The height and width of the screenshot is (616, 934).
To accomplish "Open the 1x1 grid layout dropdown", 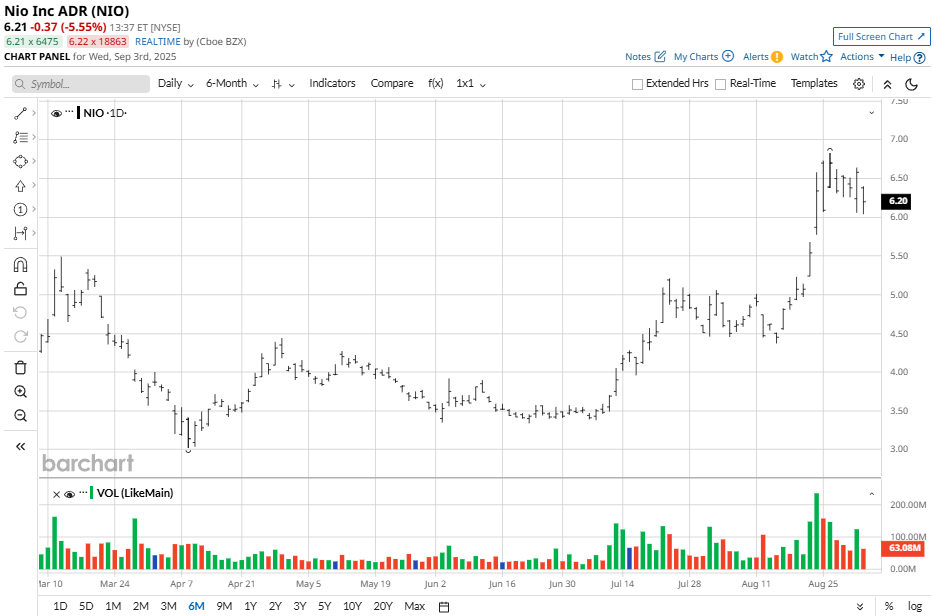I will 471,83.
